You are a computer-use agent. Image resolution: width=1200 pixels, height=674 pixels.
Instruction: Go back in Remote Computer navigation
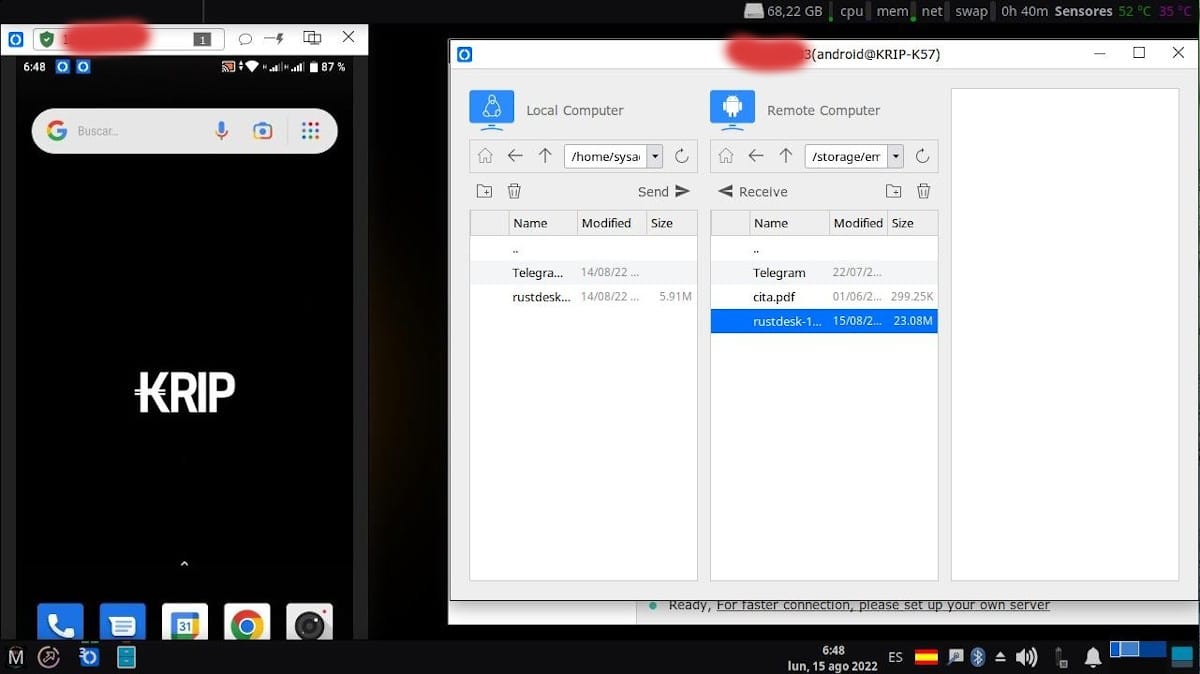pyautogui.click(x=756, y=156)
